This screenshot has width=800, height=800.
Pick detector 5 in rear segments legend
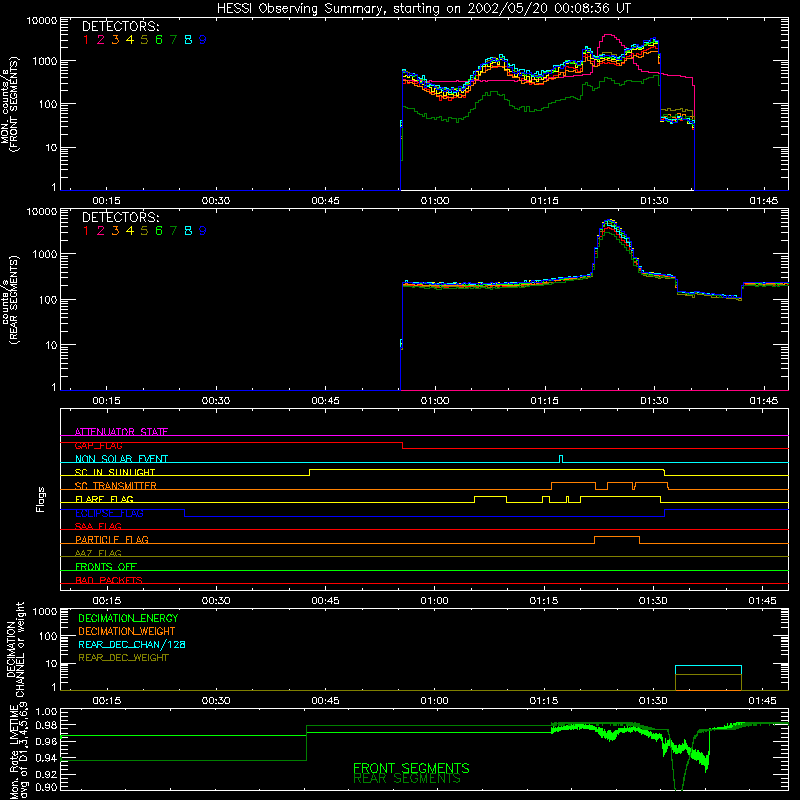tap(144, 231)
